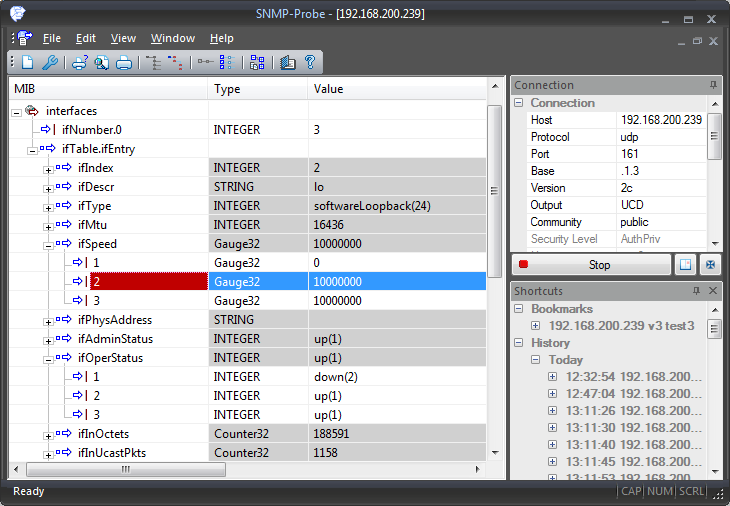Expand the 12:32:54 history entry
The image size is (730, 506).
pyautogui.click(x=552, y=376)
